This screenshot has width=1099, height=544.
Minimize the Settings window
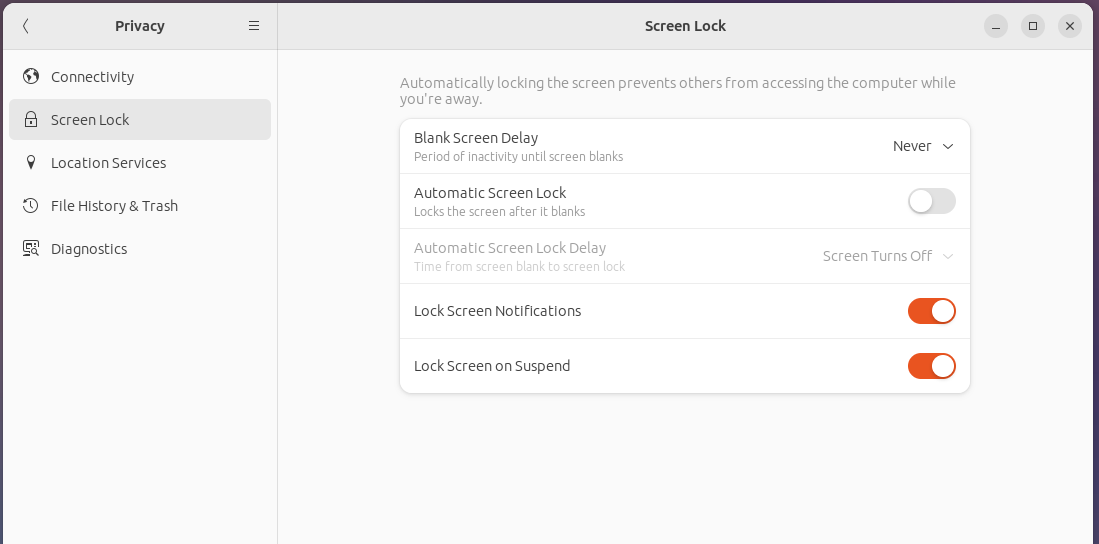coord(996,26)
